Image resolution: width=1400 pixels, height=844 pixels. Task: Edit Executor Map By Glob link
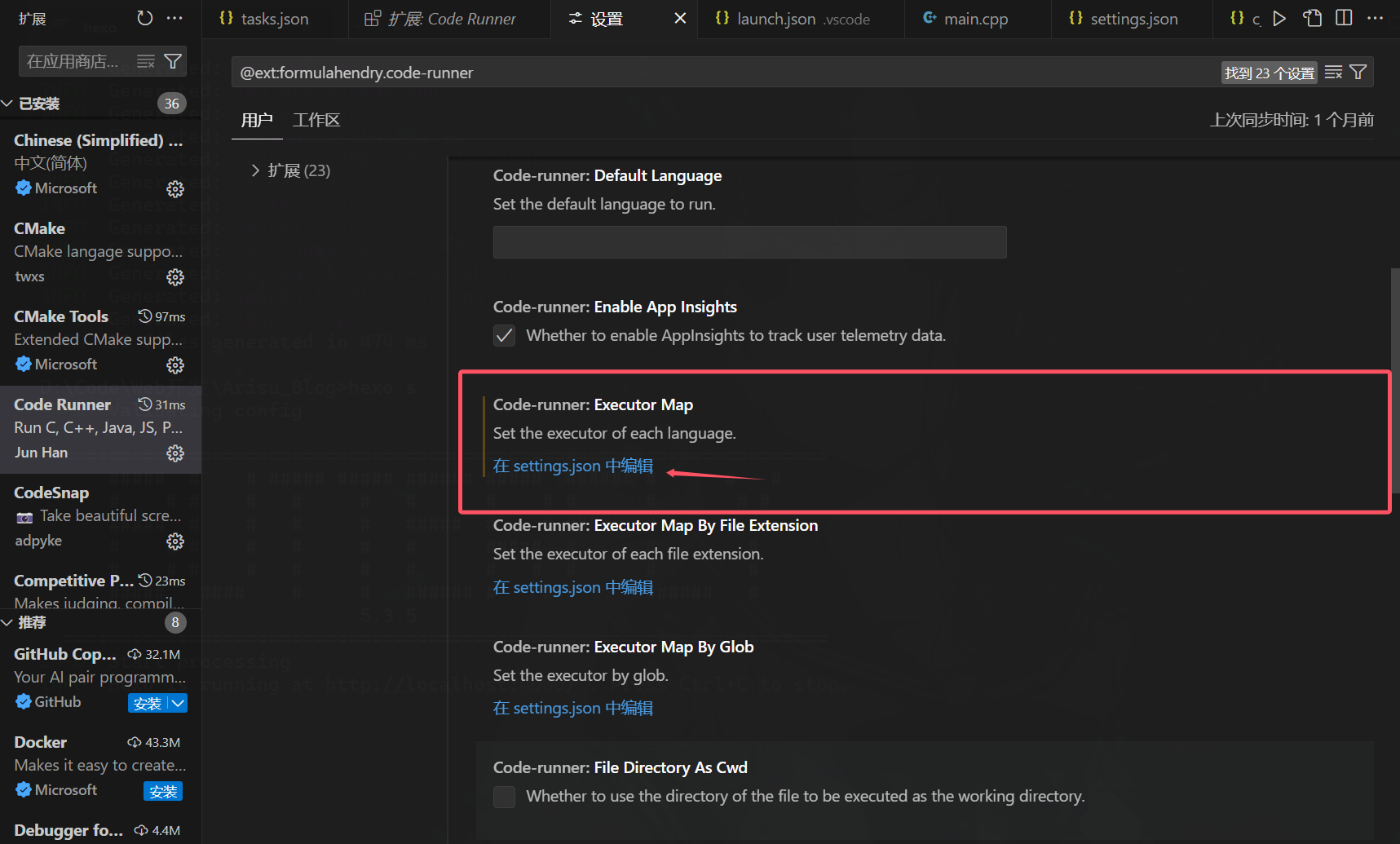pyautogui.click(x=573, y=708)
